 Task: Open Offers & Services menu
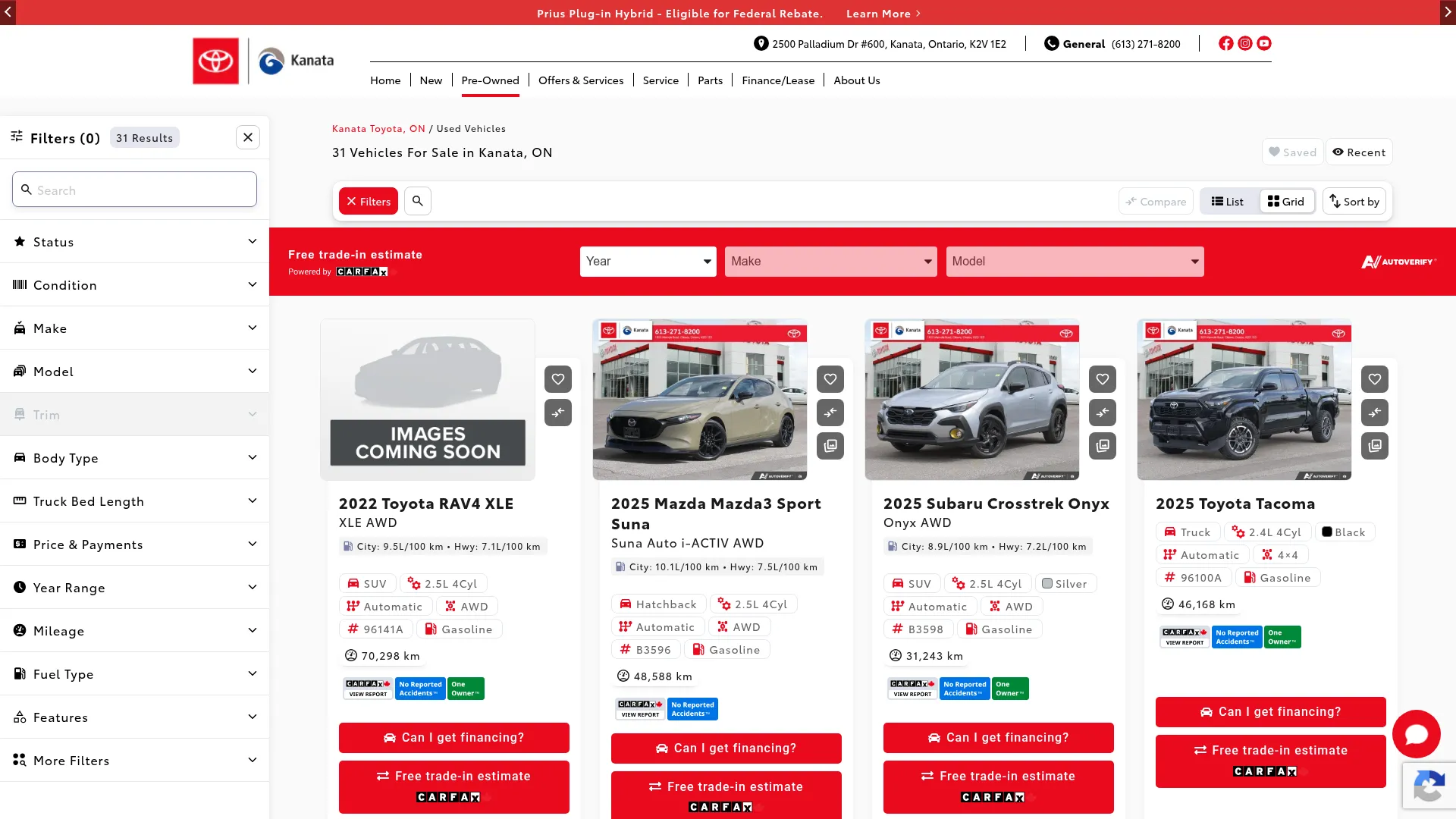(581, 80)
